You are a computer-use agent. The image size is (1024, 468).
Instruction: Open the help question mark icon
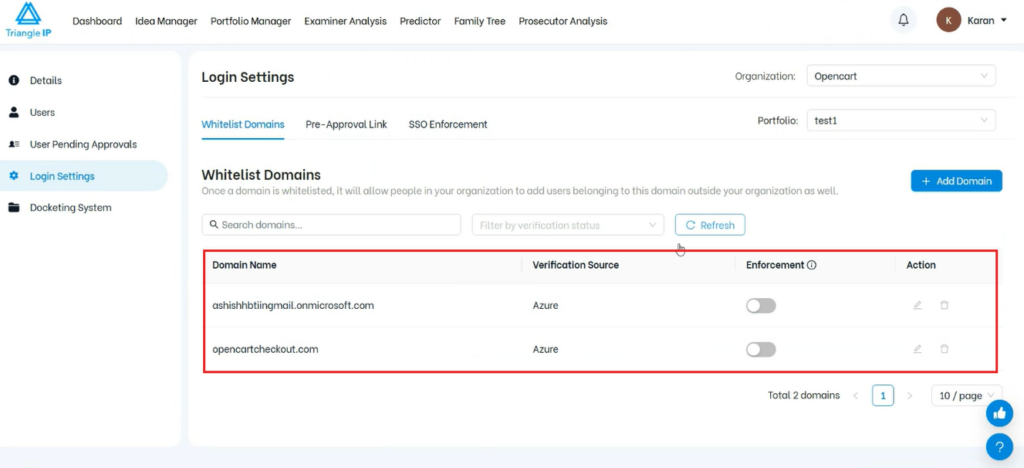pyautogui.click(x=999, y=446)
